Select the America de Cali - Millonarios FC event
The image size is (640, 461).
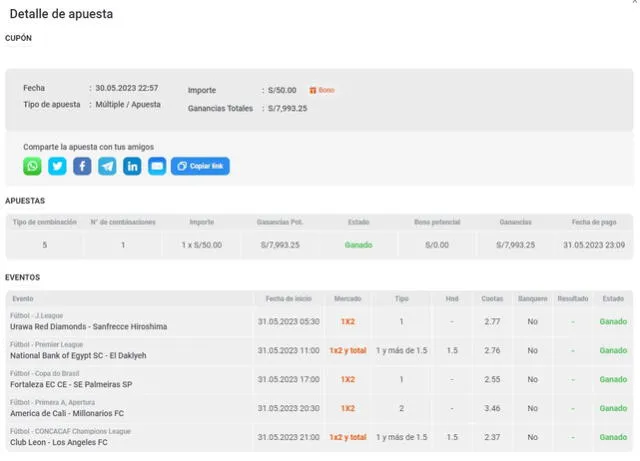coord(67,413)
